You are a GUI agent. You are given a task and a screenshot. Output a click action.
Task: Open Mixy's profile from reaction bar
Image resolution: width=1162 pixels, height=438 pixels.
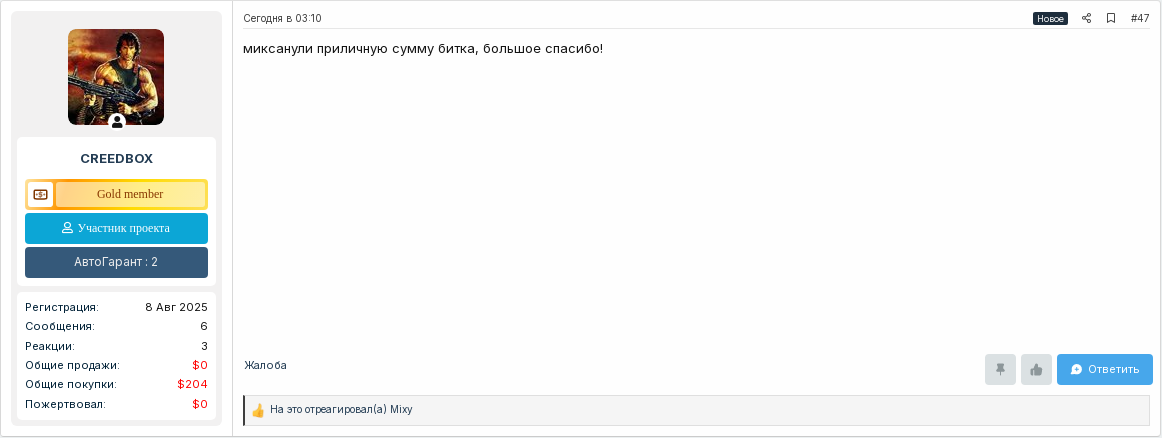(x=401, y=409)
